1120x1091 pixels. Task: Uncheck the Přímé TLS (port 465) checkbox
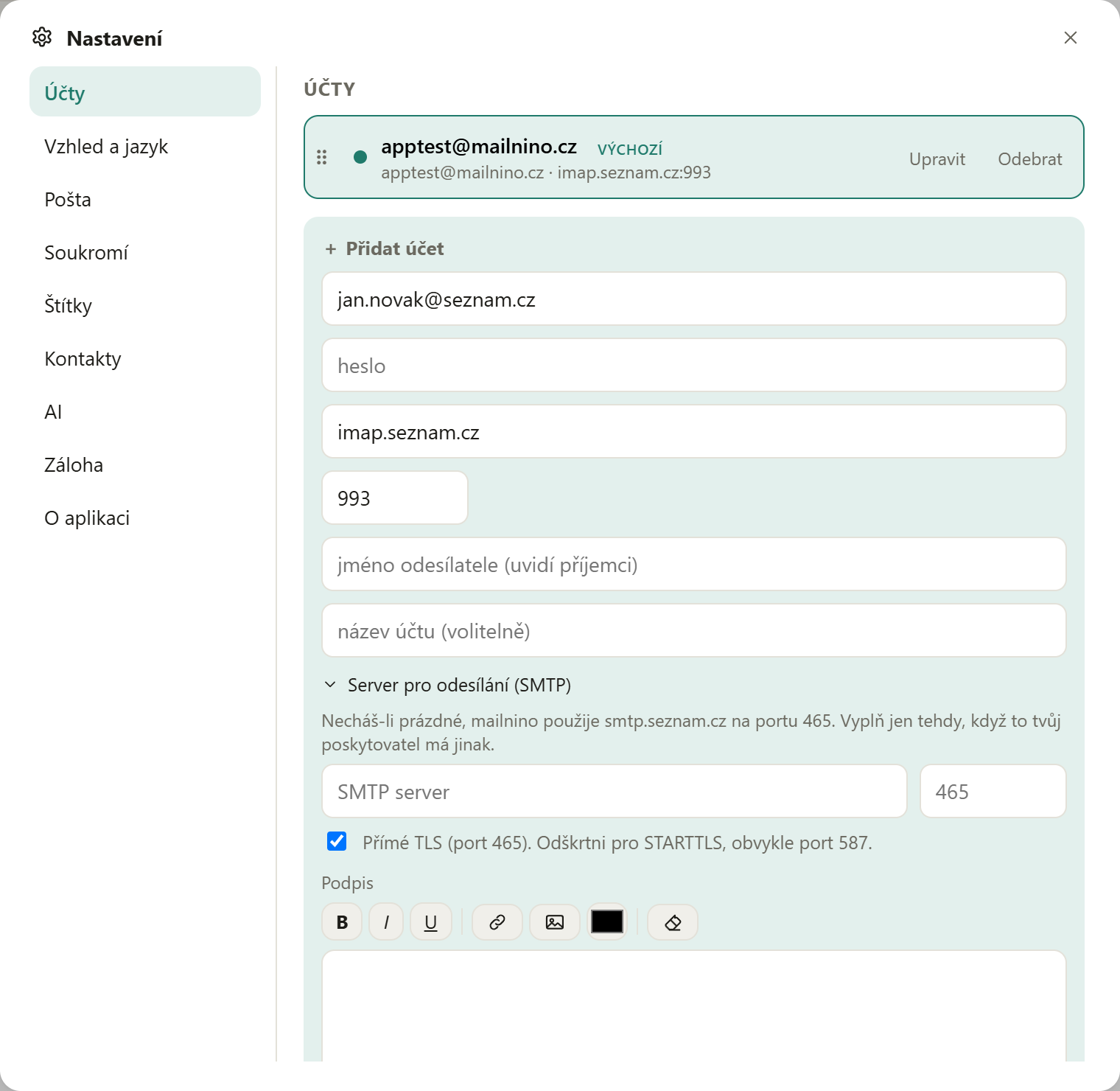pyautogui.click(x=337, y=841)
